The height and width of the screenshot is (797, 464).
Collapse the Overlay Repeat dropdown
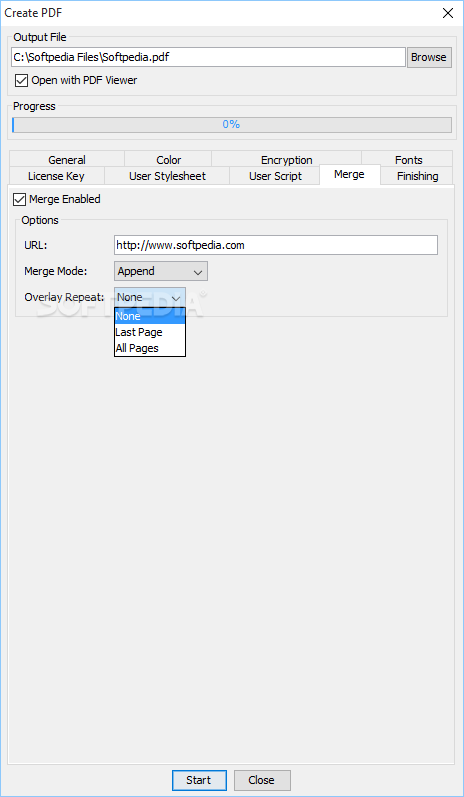150,297
